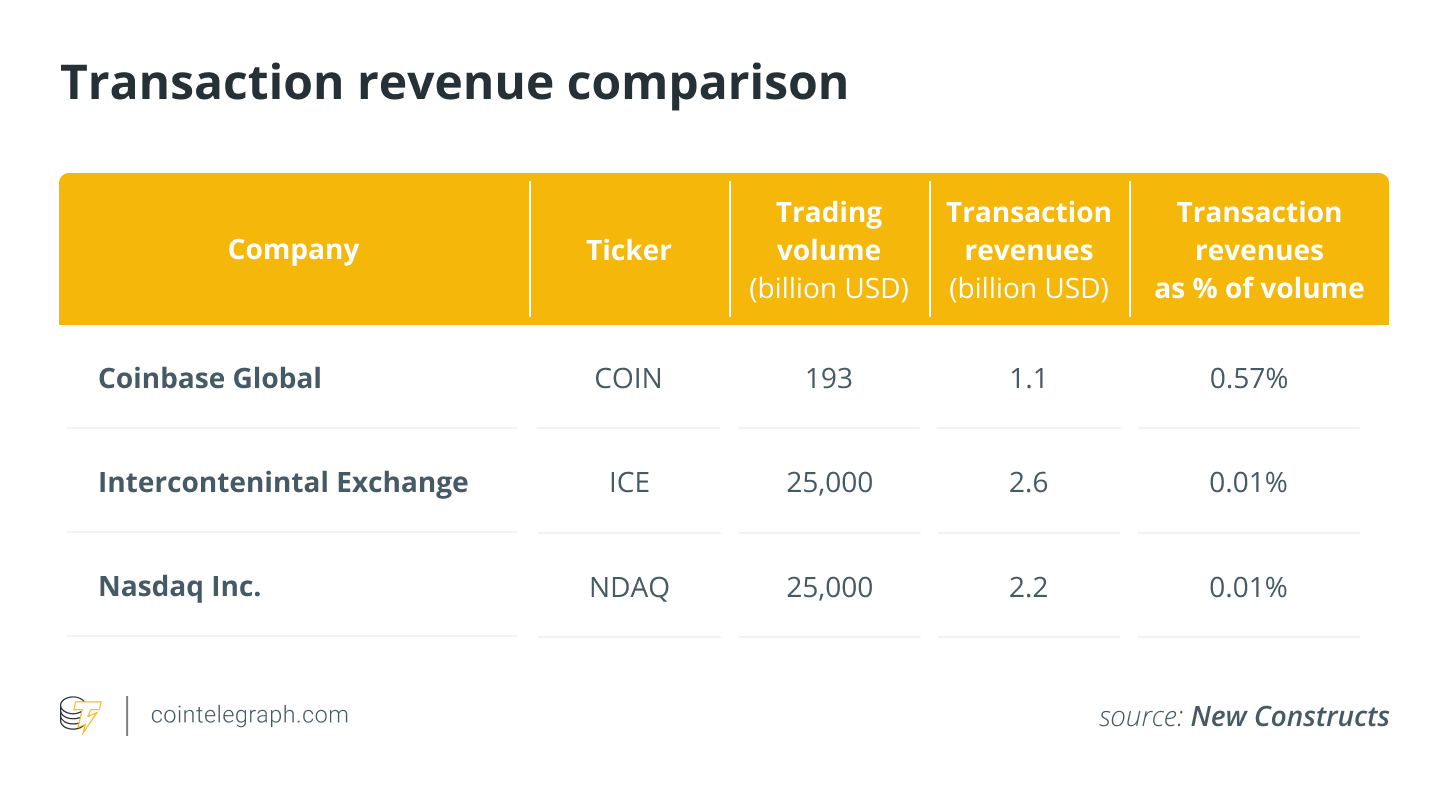The height and width of the screenshot is (796, 1450).
Task: Click the 1.1 Coinbase revenue value
Action: [1029, 379]
